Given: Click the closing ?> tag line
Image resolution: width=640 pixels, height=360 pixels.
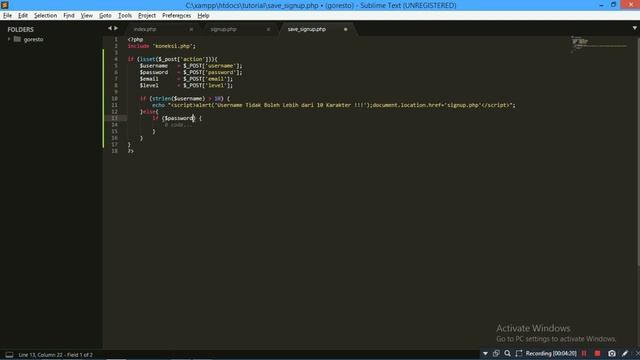Looking at the screenshot, I should click(131, 151).
